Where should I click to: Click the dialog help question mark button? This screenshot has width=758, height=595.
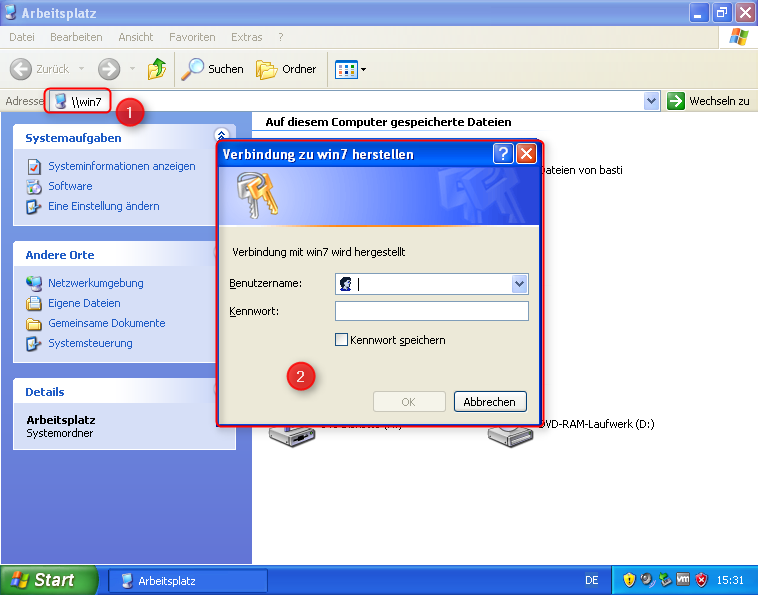click(x=503, y=154)
